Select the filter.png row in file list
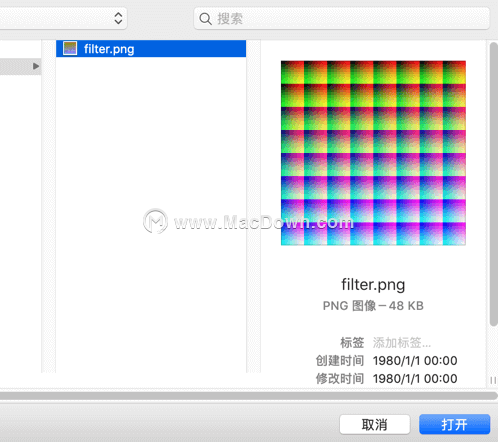The width and height of the screenshot is (498, 442). (x=151, y=49)
